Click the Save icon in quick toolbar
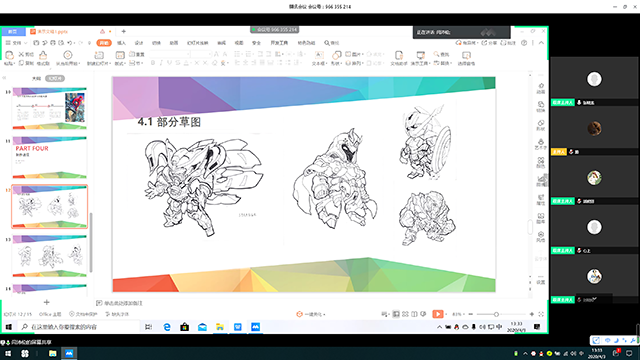The image size is (640, 360). tap(36, 43)
